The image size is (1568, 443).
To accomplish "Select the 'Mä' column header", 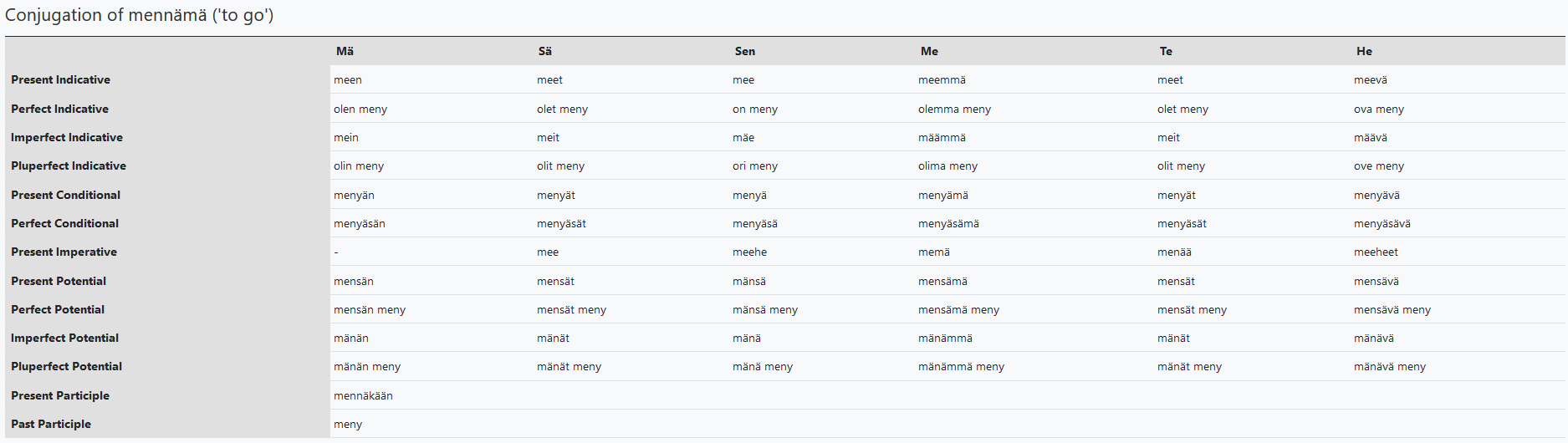I will pyautogui.click(x=345, y=51).
